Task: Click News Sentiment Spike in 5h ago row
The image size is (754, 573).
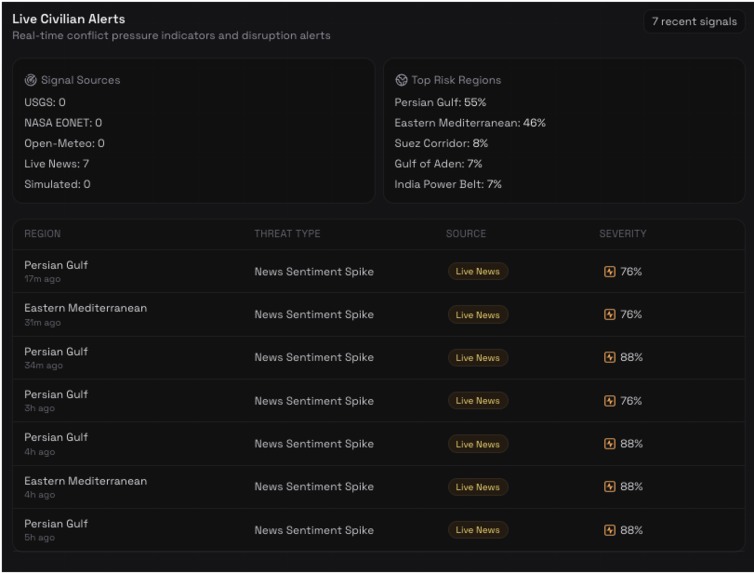Action: (314, 530)
